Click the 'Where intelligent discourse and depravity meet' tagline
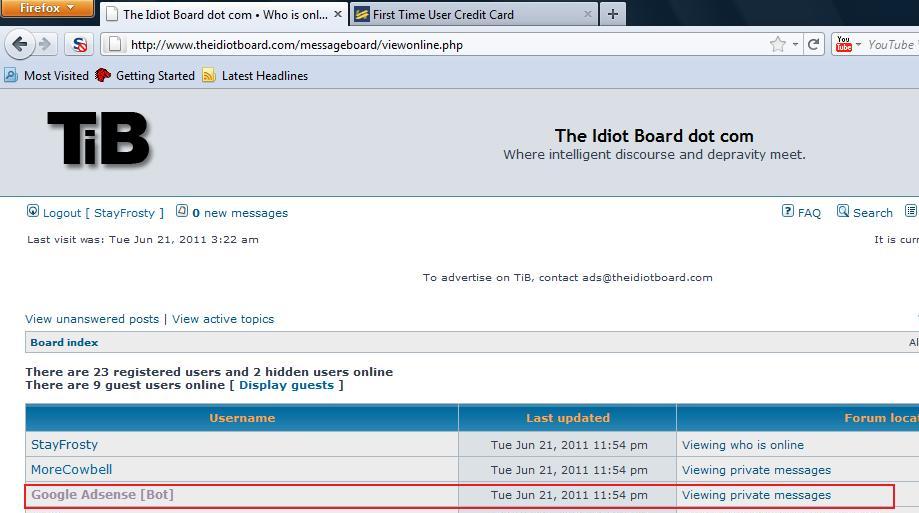 pyautogui.click(x=654, y=154)
